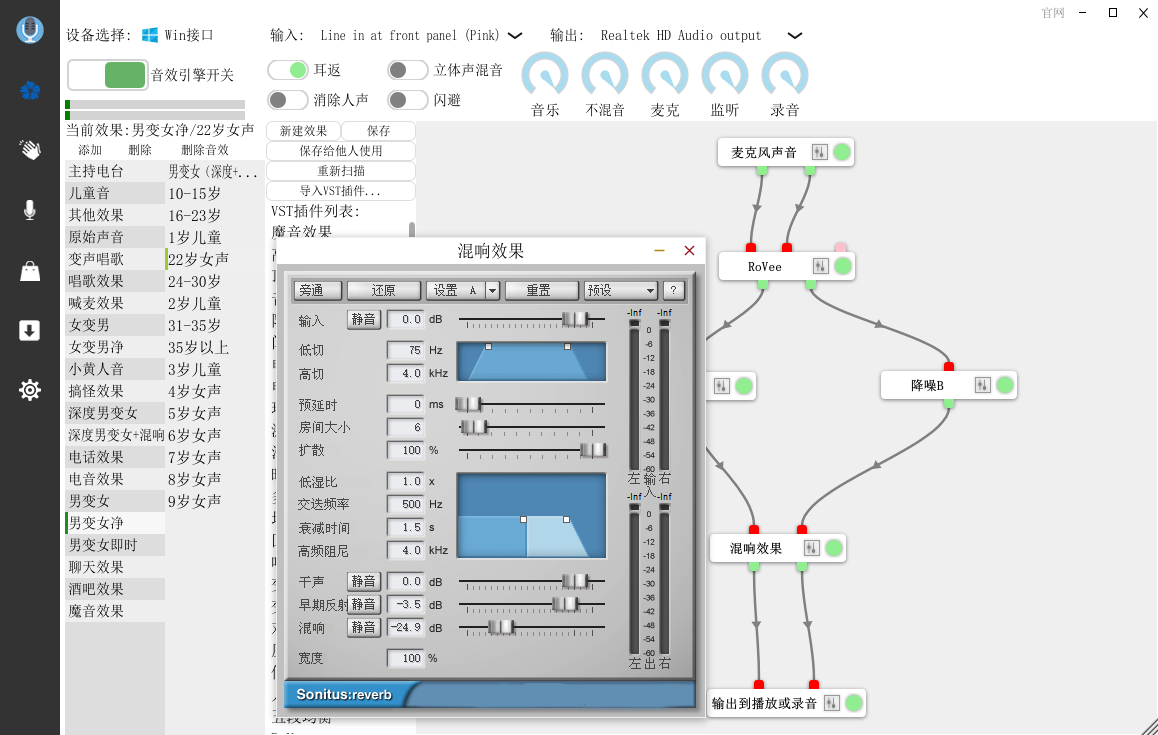Click the ? help button in reverb panel
Screen dimensions: 1158x735
tap(673, 290)
